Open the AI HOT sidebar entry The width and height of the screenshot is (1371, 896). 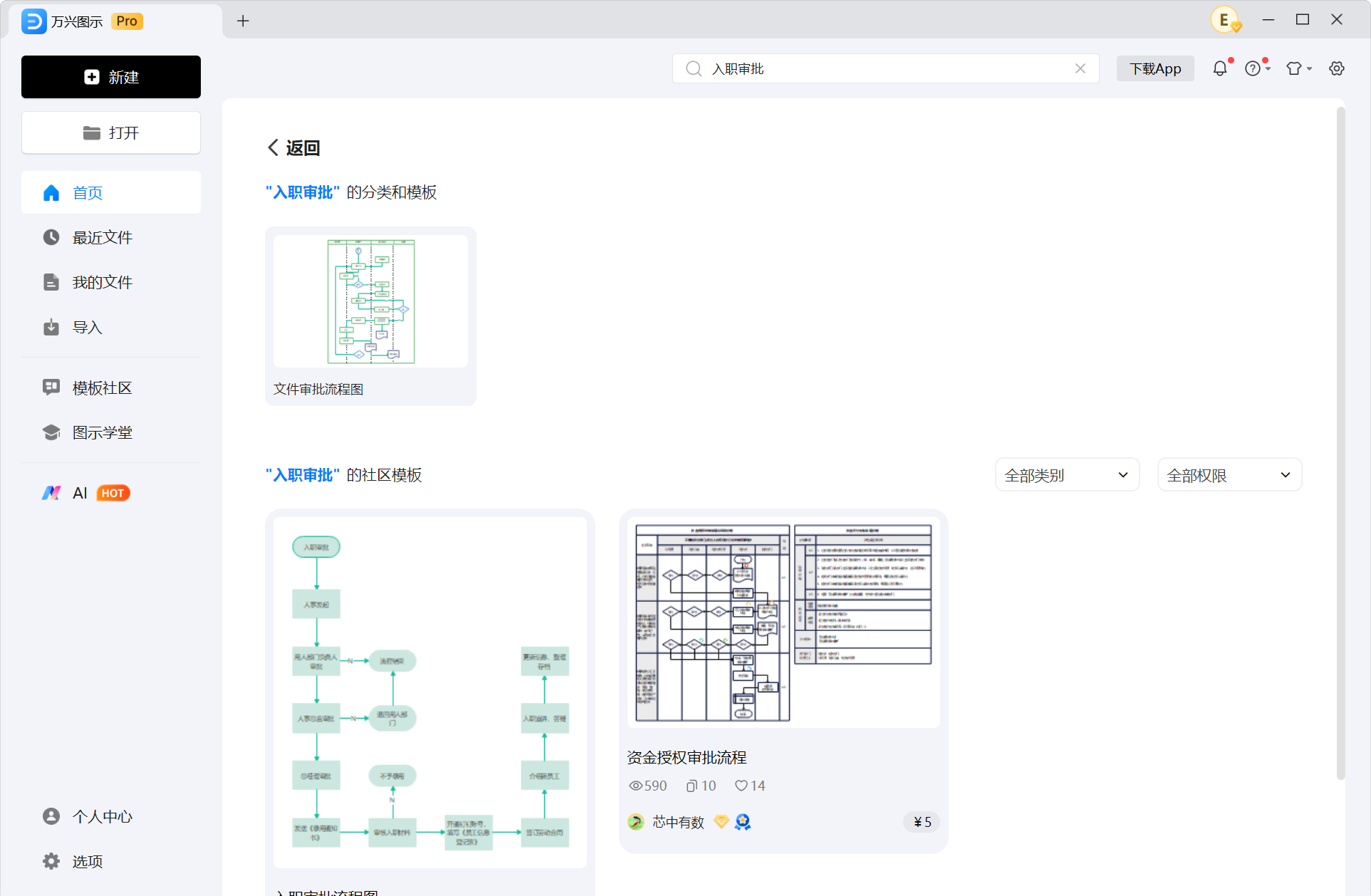pos(111,493)
